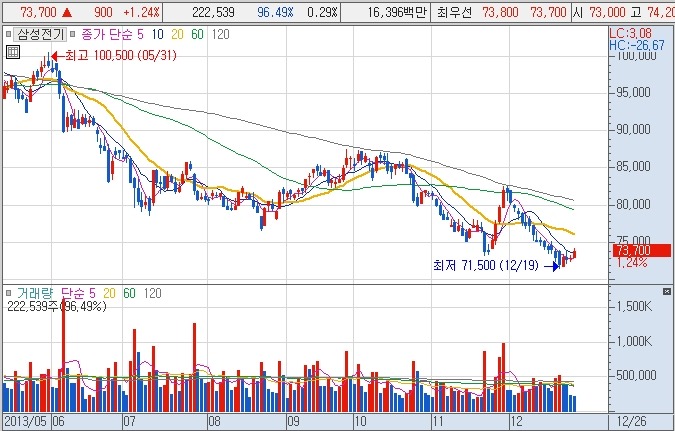Screen dimensions: 675x431
Task: Click the 222,539주(96.49%) volume readout
Action: (x=57, y=306)
